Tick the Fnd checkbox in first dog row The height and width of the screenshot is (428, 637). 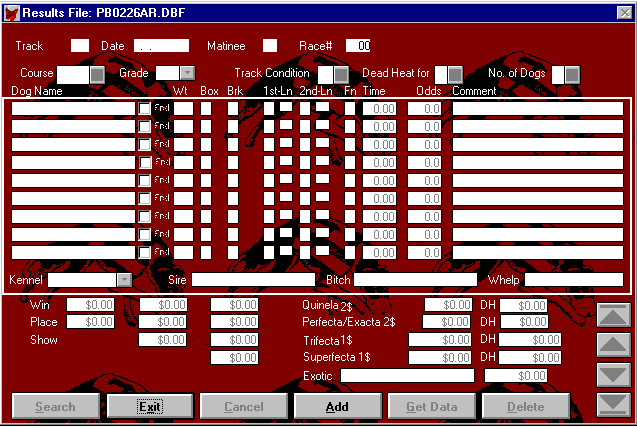point(145,108)
